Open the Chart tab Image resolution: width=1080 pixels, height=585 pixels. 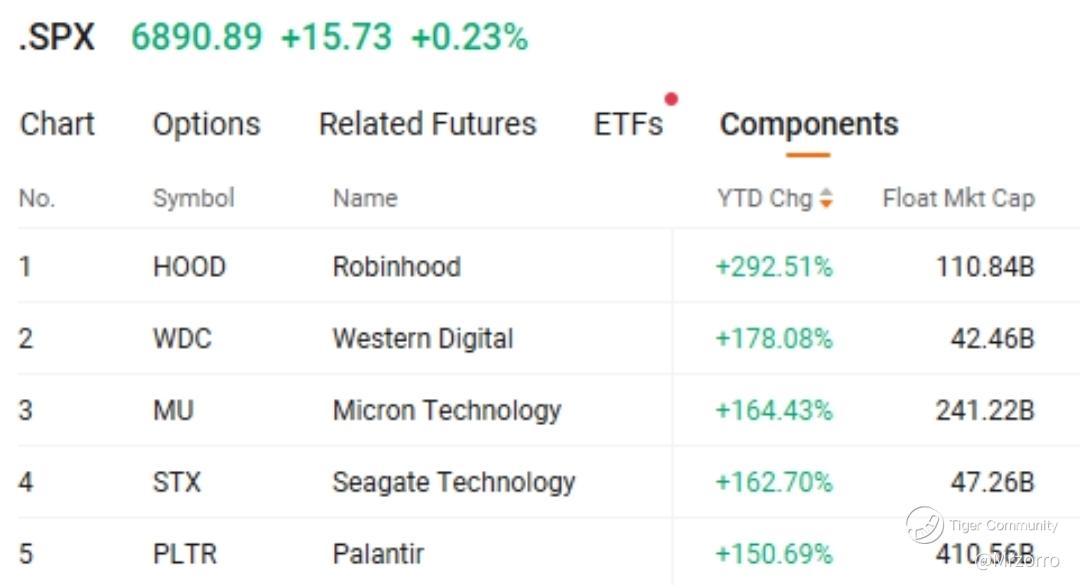point(57,125)
